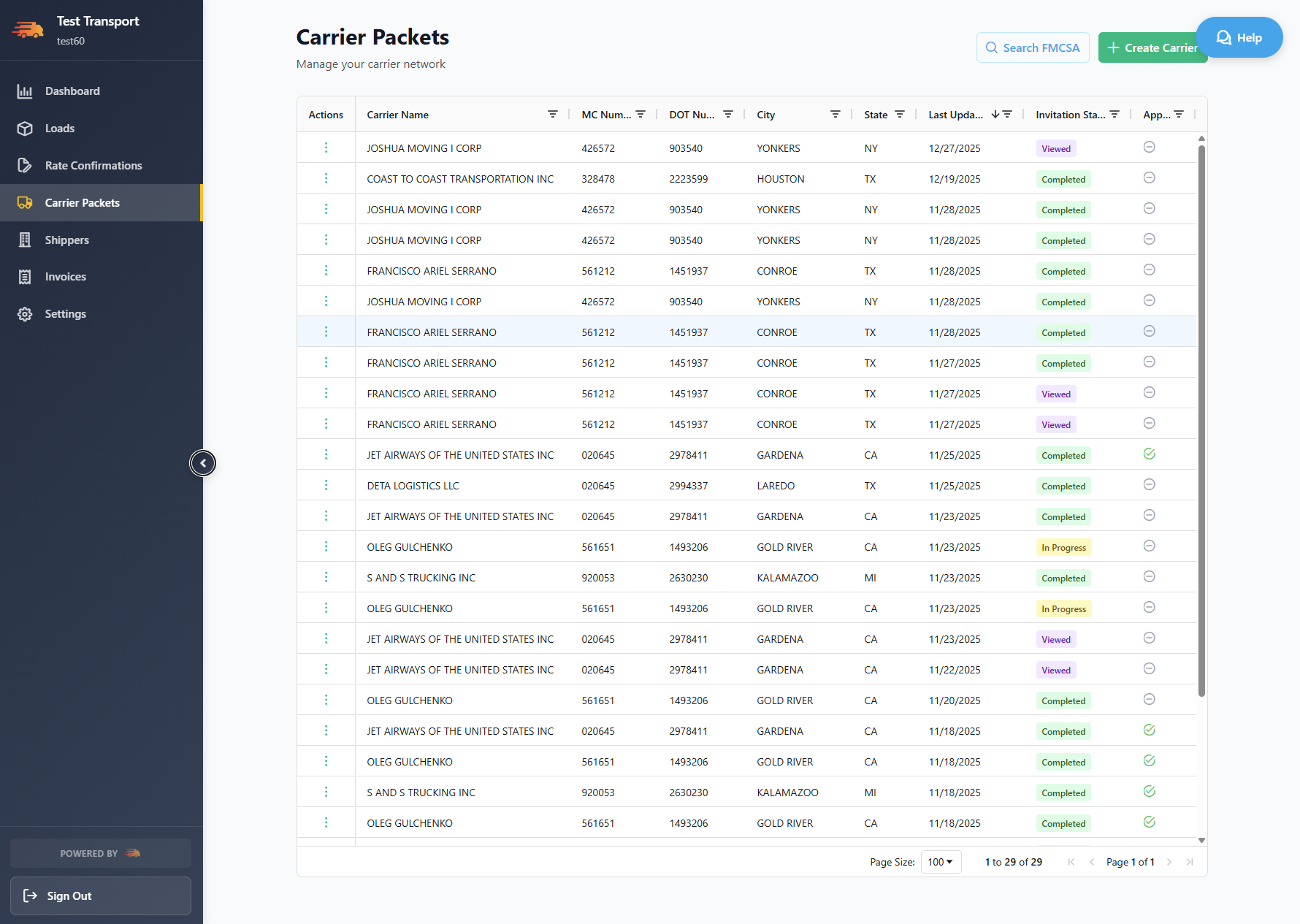This screenshot has width=1300, height=924.
Task: Open the actions menu for COAST TO COAST TRANSPORTATION
Action: click(x=326, y=178)
